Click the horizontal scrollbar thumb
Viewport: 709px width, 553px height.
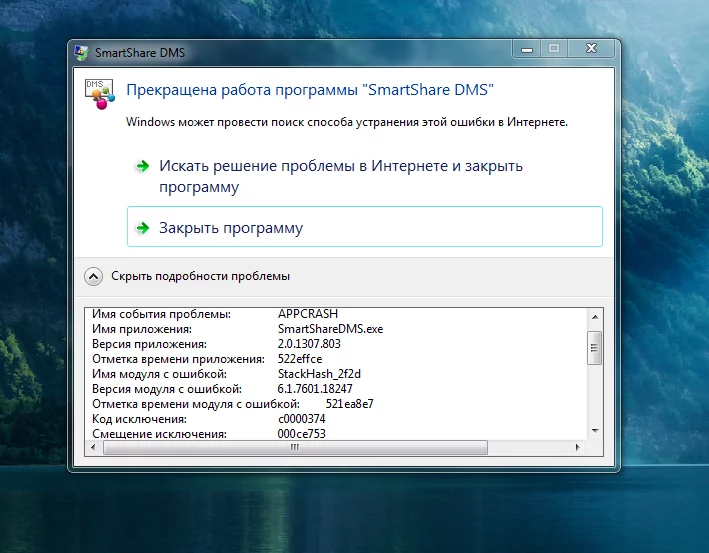pos(295,448)
